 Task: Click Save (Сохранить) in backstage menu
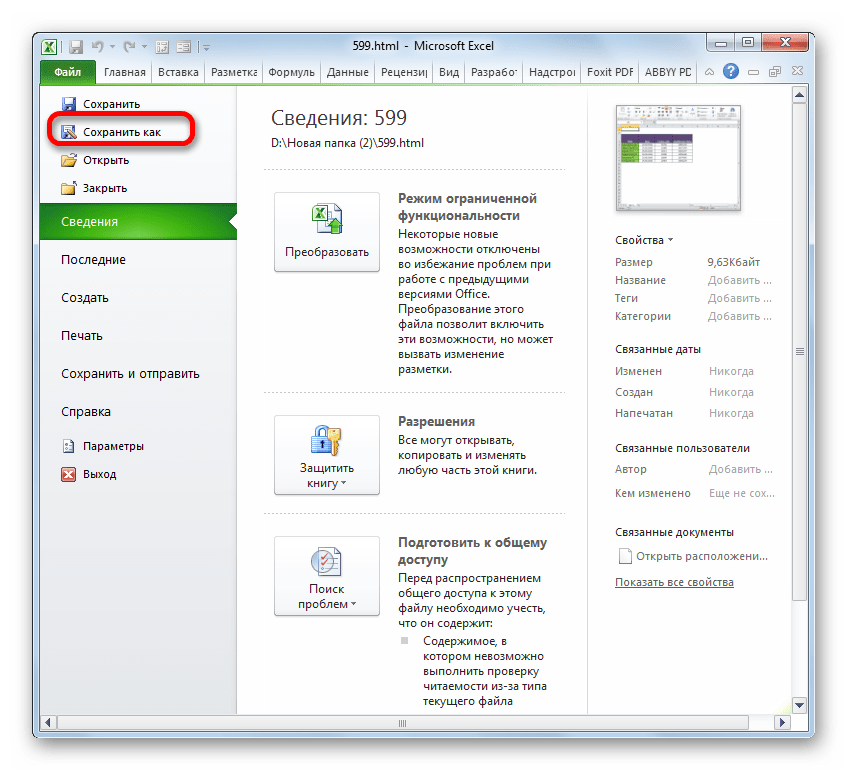point(101,104)
